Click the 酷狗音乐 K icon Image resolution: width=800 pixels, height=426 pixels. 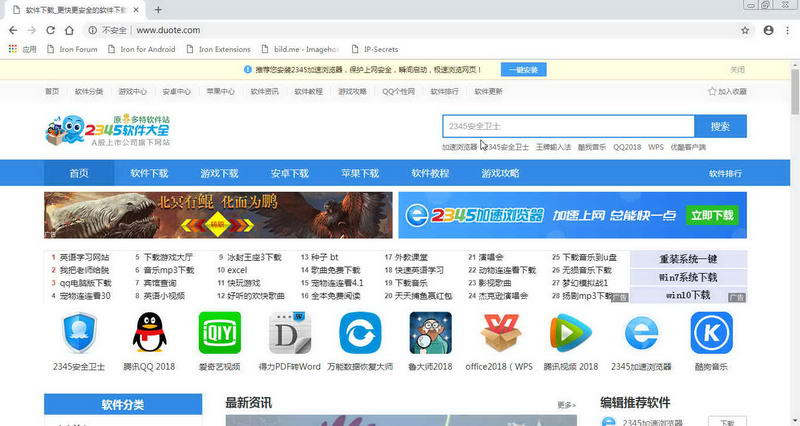tap(711, 333)
